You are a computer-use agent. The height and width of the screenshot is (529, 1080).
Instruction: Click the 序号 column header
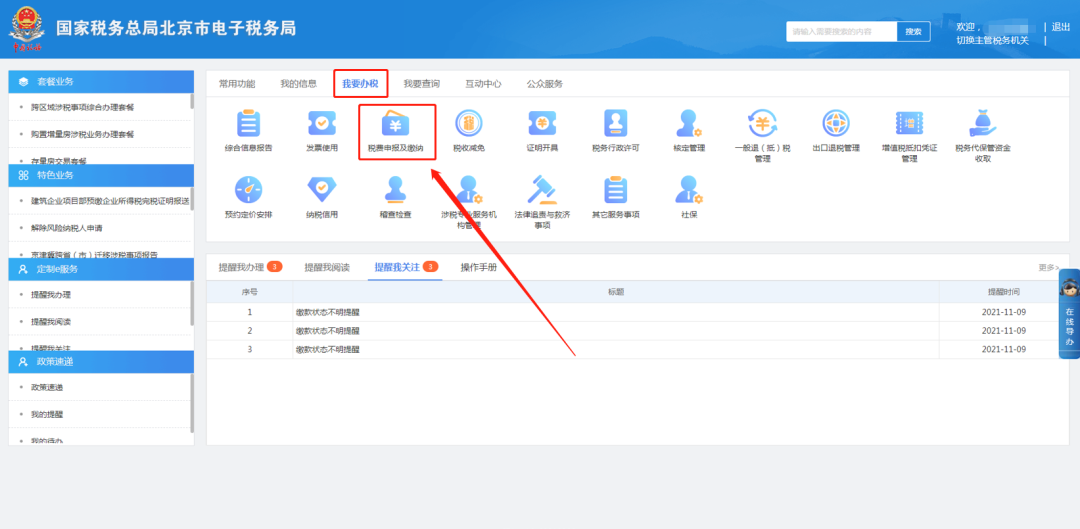(x=249, y=292)
